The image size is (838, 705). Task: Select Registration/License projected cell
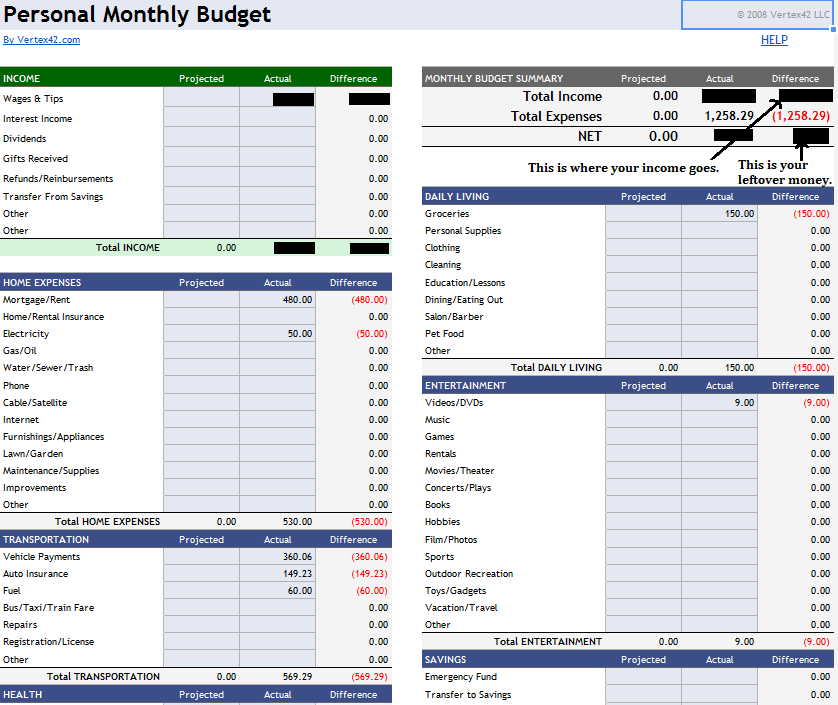[x=201, y=642]
